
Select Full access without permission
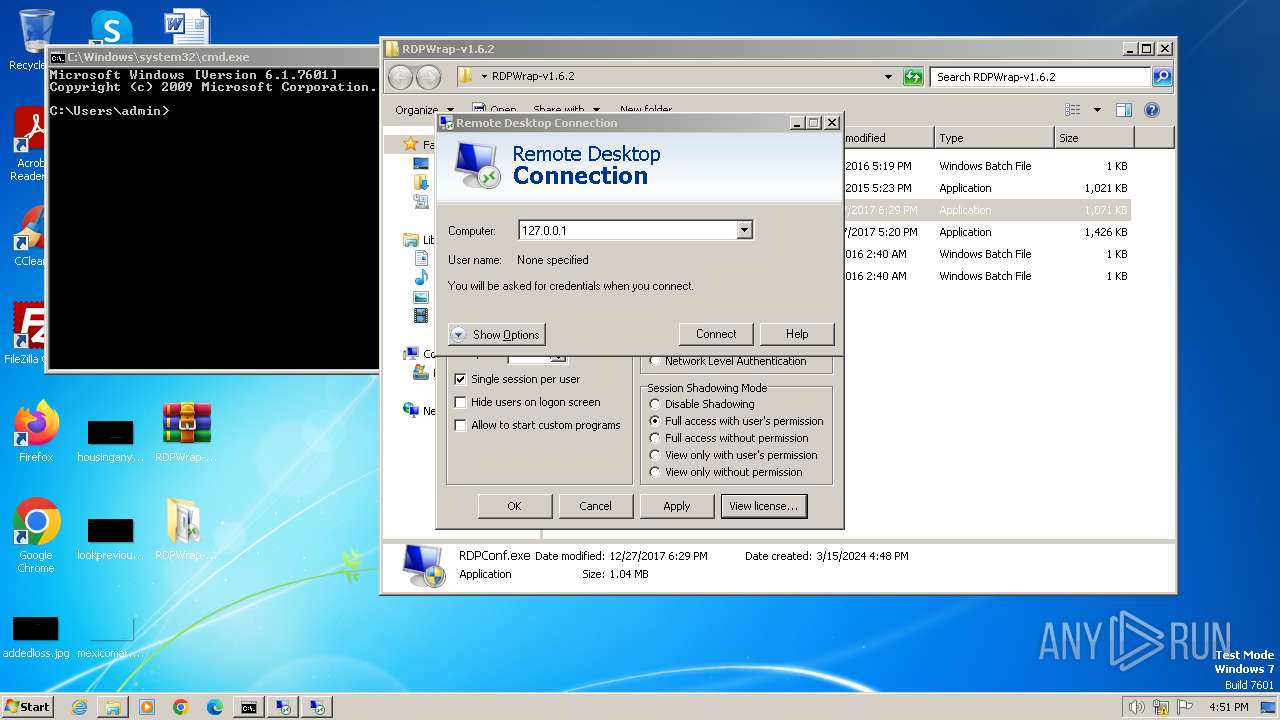(655, 438)
